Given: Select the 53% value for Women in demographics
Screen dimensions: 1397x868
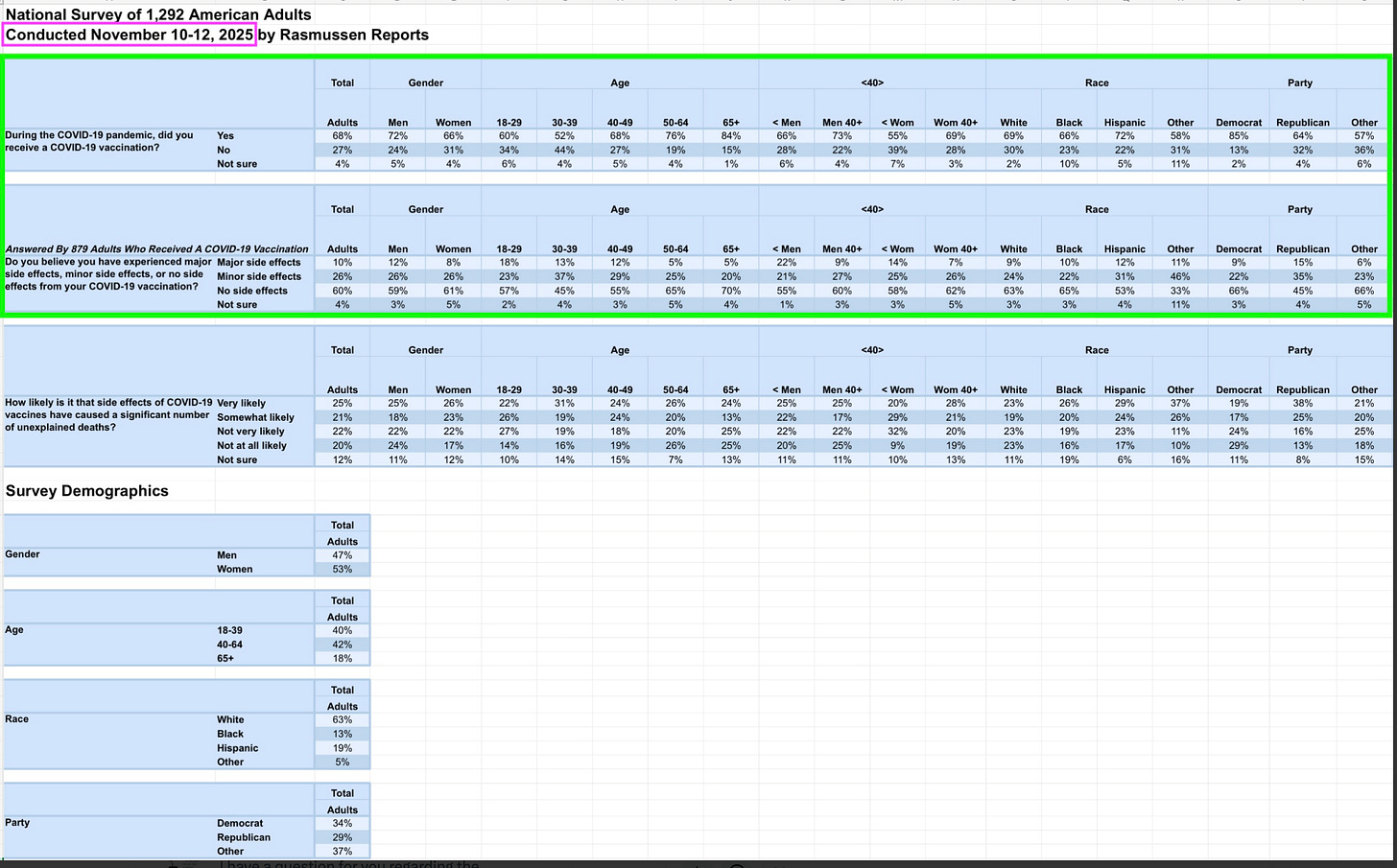Looking at the screenshot, I should [343, 570].
